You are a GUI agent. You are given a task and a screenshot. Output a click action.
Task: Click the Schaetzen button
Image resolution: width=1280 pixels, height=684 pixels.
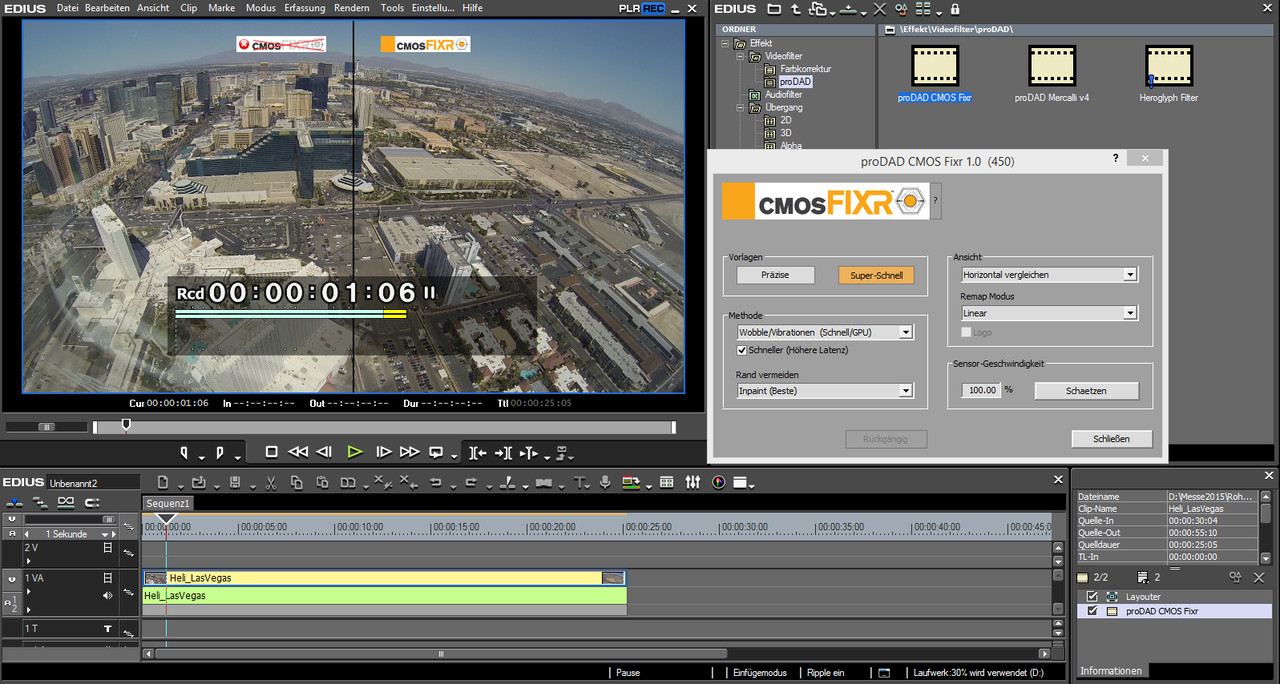point(1085,391)
